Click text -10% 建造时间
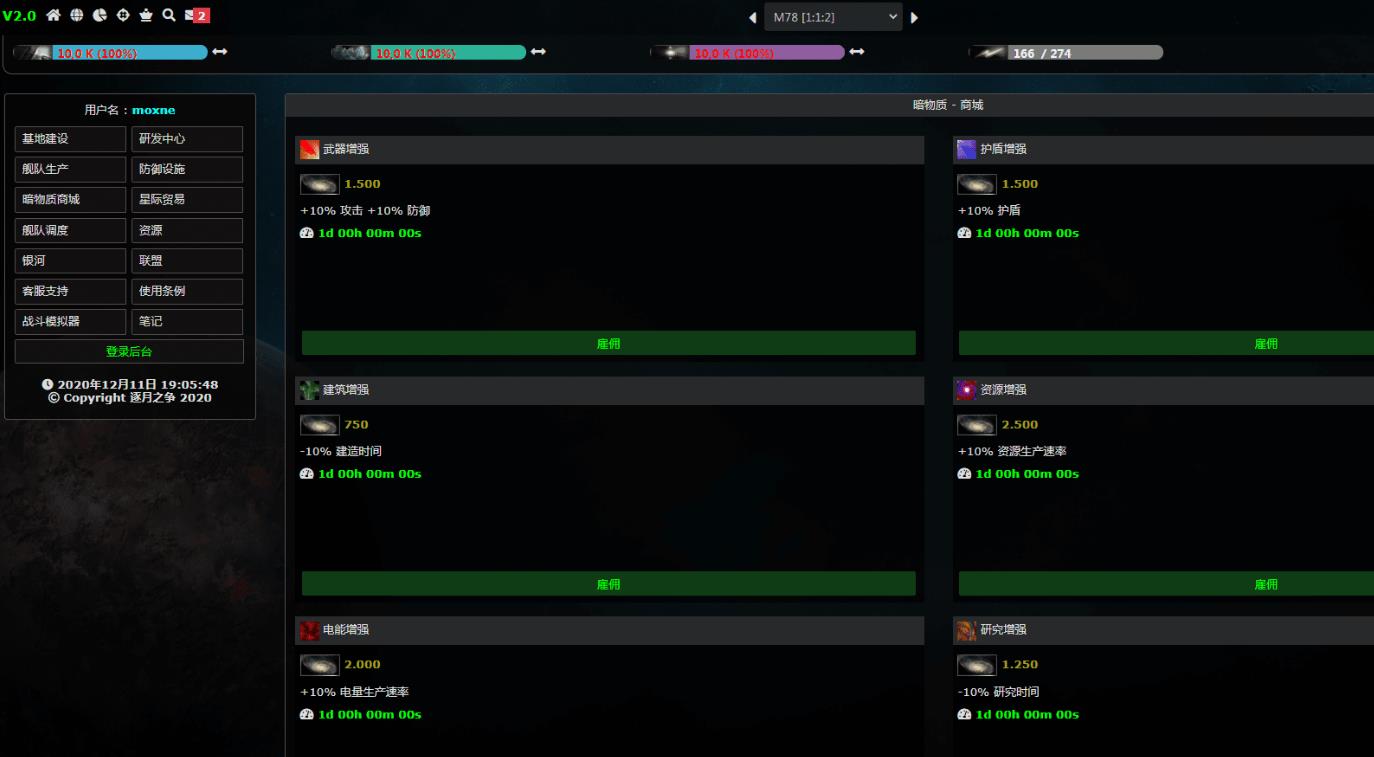This screenshot has height=757, width=1374. 341,451
